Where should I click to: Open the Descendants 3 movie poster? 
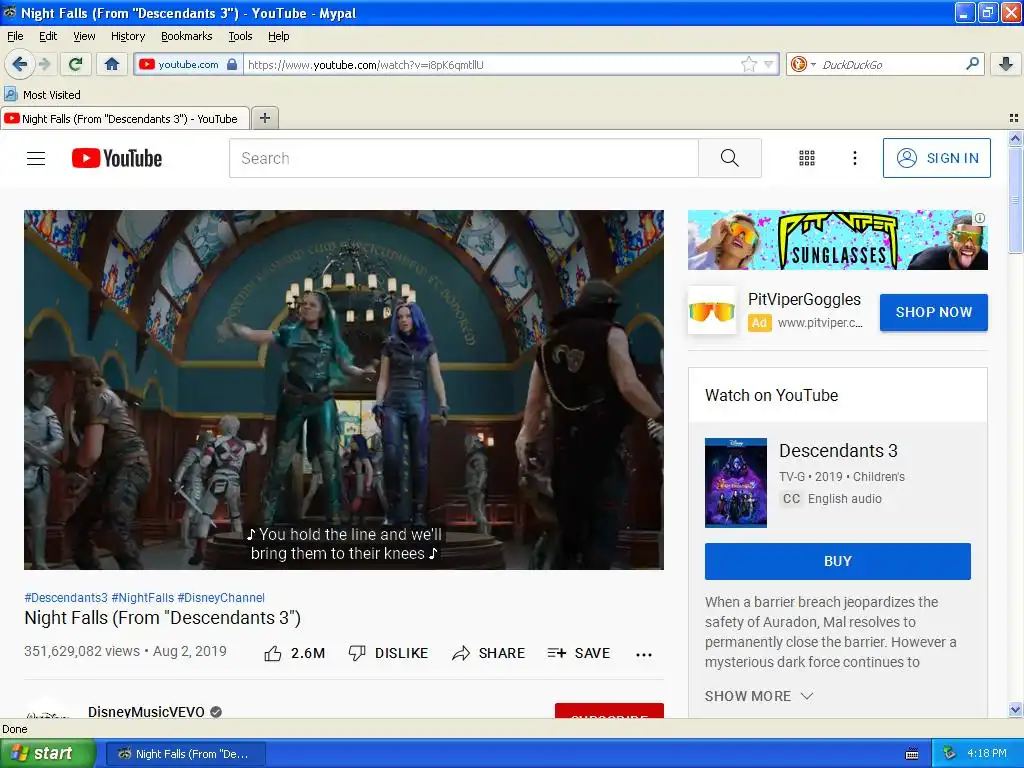coord(736,482)
